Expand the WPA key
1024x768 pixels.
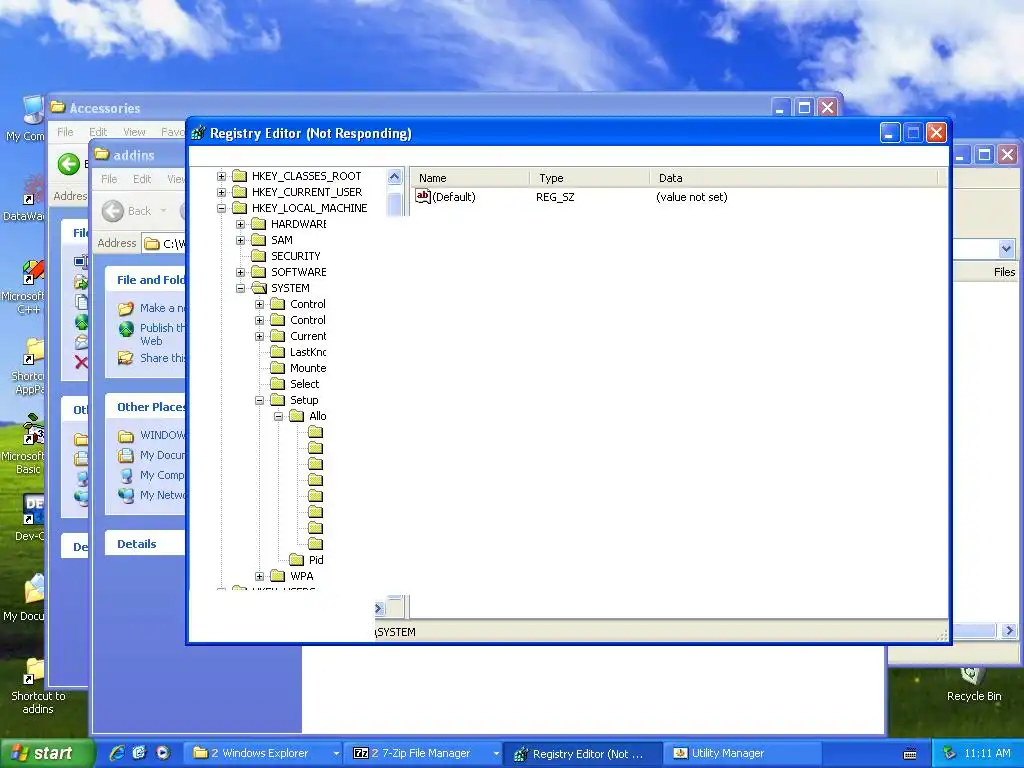tap(259, 576)
